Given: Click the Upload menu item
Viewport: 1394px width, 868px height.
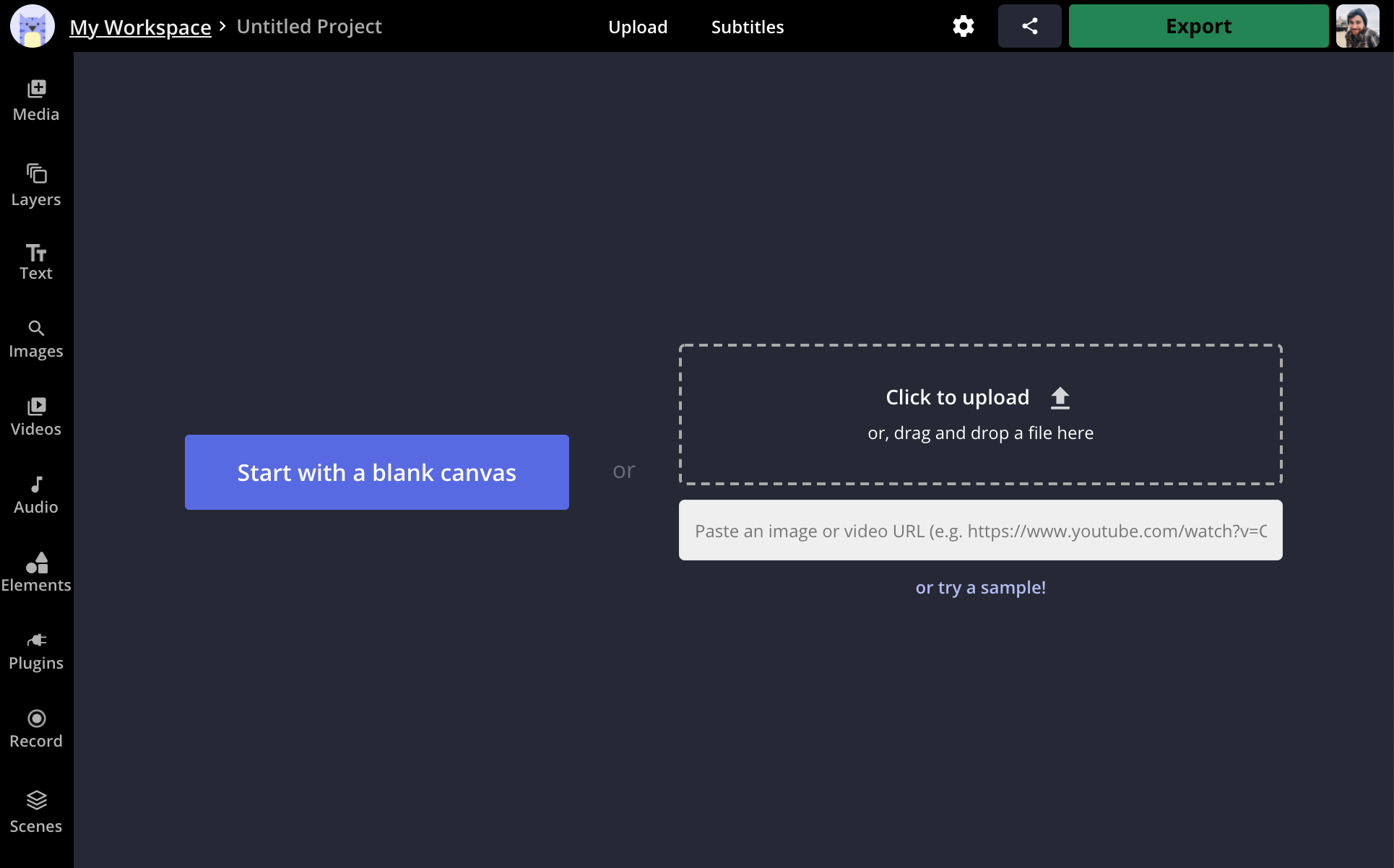Looking at the screenshot, I should [x=638, y=26].
